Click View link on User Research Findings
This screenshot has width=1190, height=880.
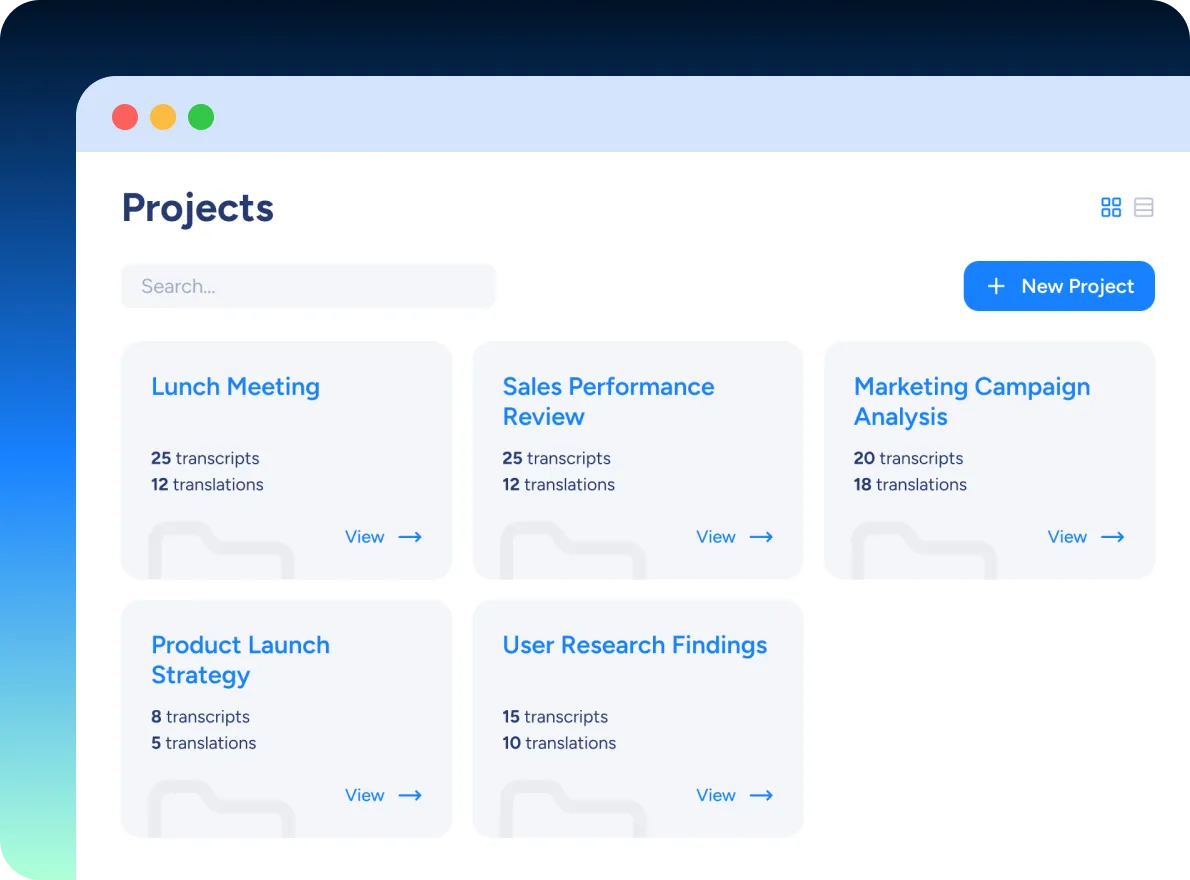(x=715, y=796)
